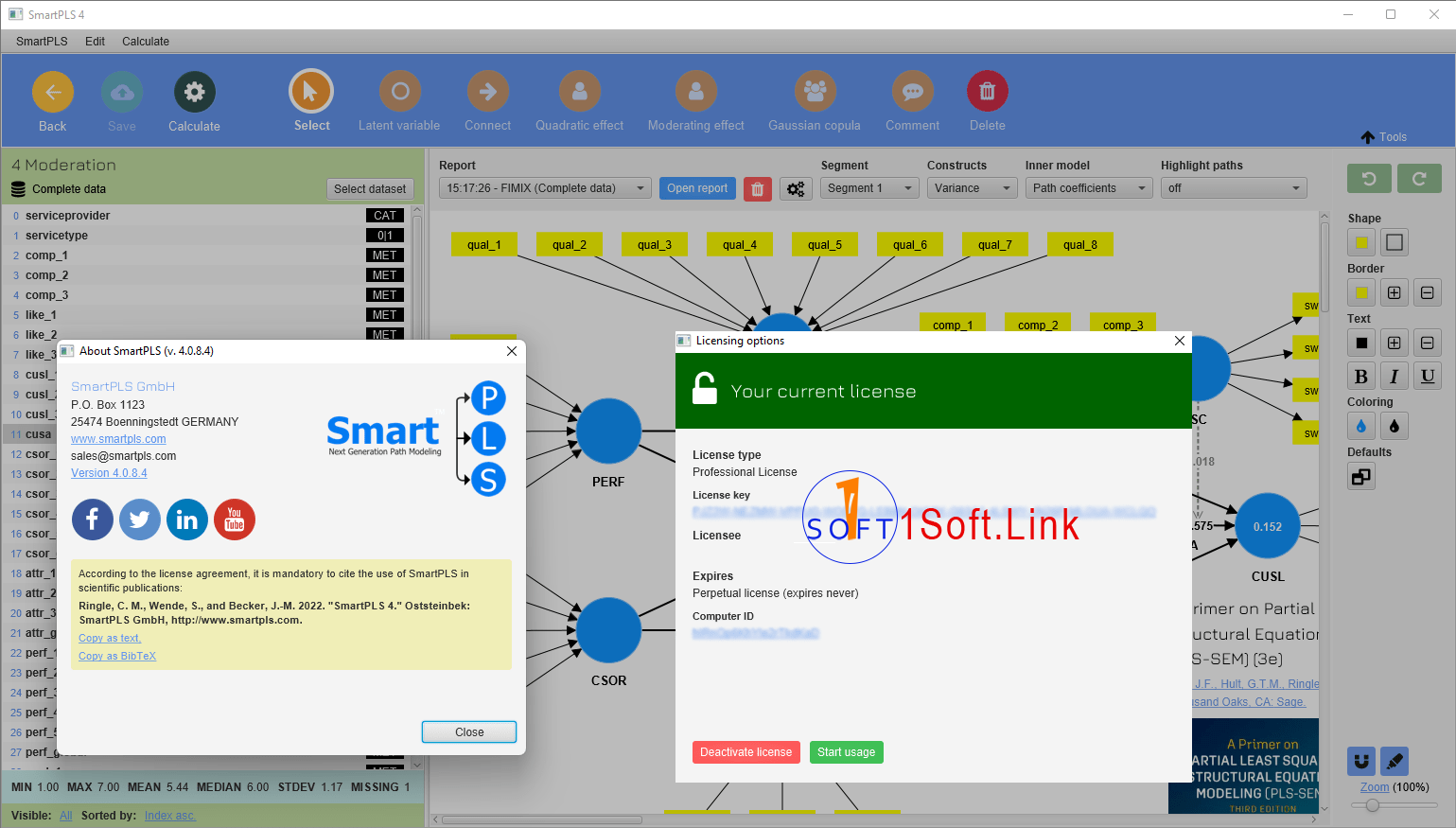
Task: Pick the Connect arrow tool
Action: pyautogui.click(x=488, y=91)
